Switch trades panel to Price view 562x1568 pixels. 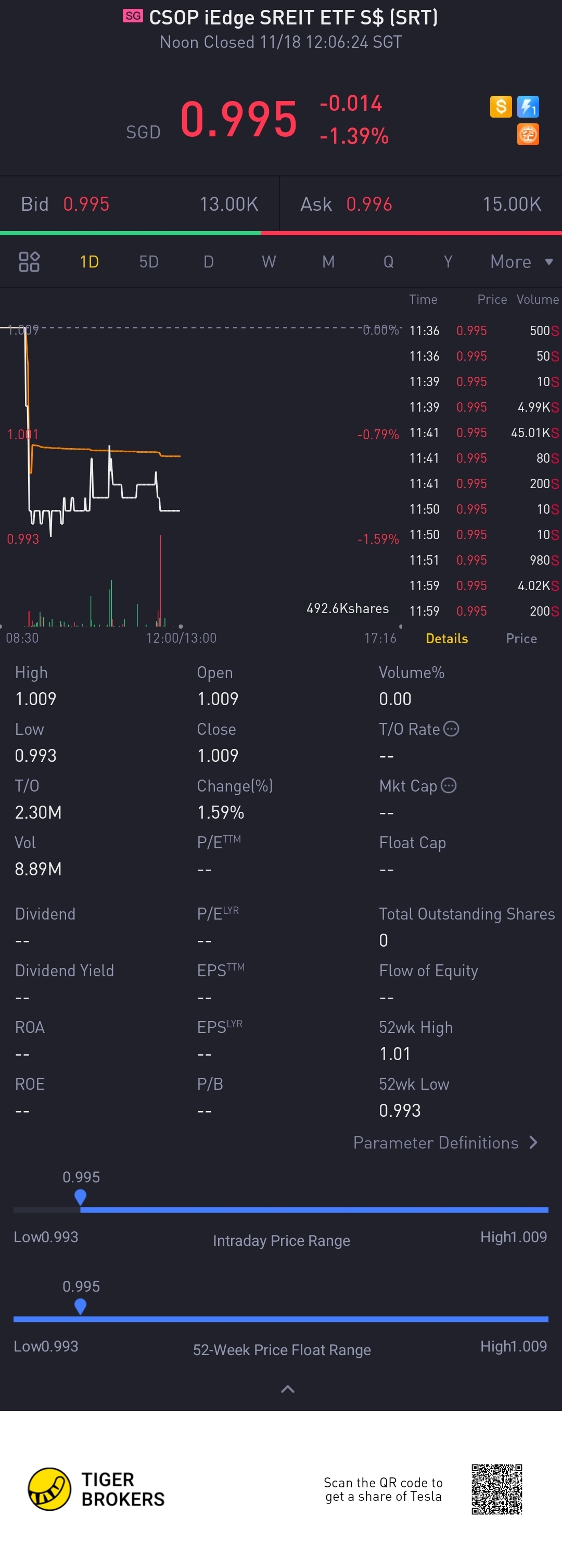click(x=521, y=639)
